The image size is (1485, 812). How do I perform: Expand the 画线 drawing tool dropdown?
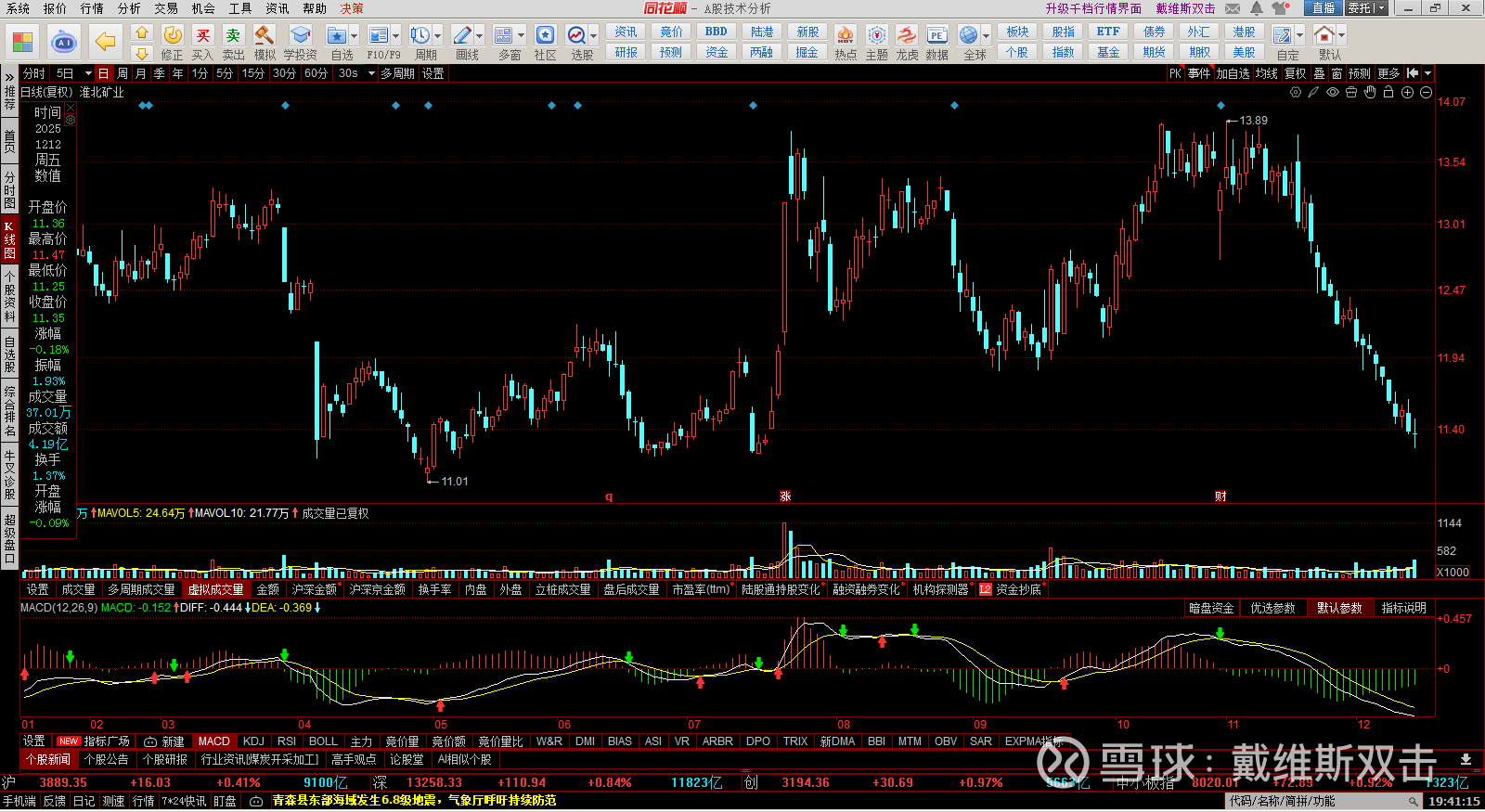pos(479,36)
